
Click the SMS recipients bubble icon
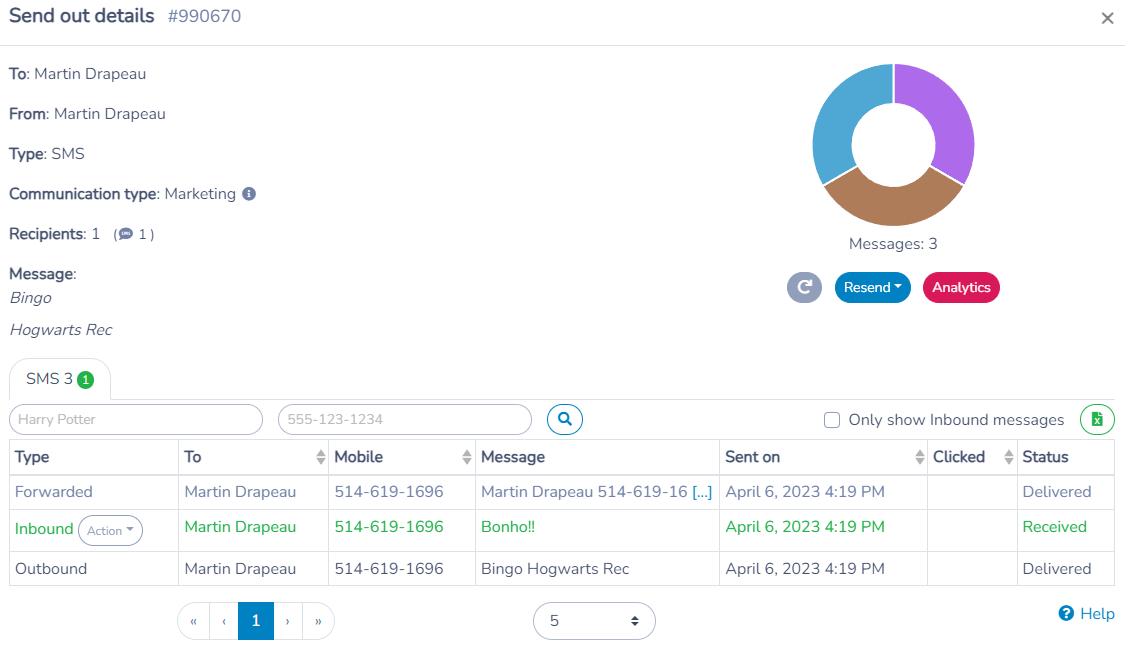(x=126, y=234)
